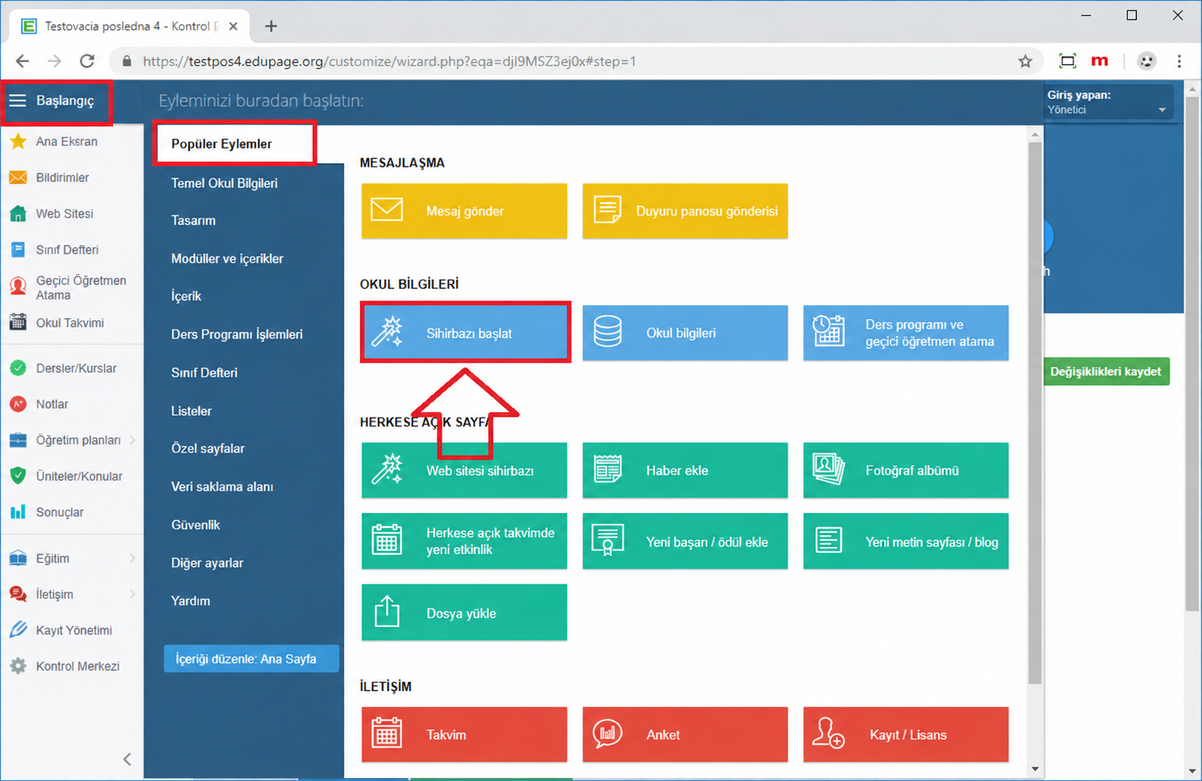Image resolution: width=1202 pixels, height=781 pixels.
Task: Open the Anket survey tile
Action: (685, 735)
